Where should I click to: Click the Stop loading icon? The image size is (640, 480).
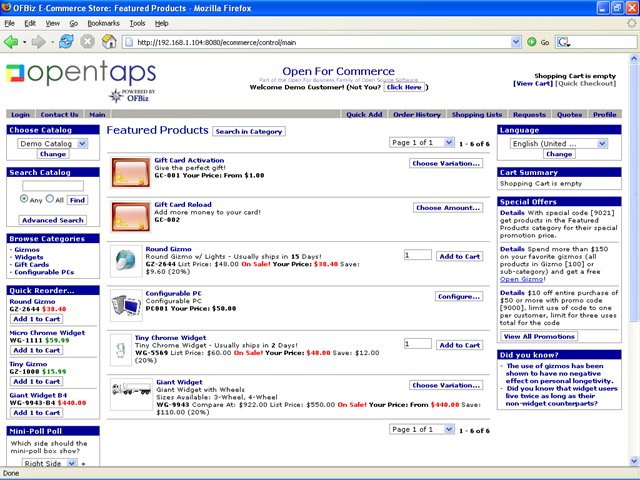[87, 42]
